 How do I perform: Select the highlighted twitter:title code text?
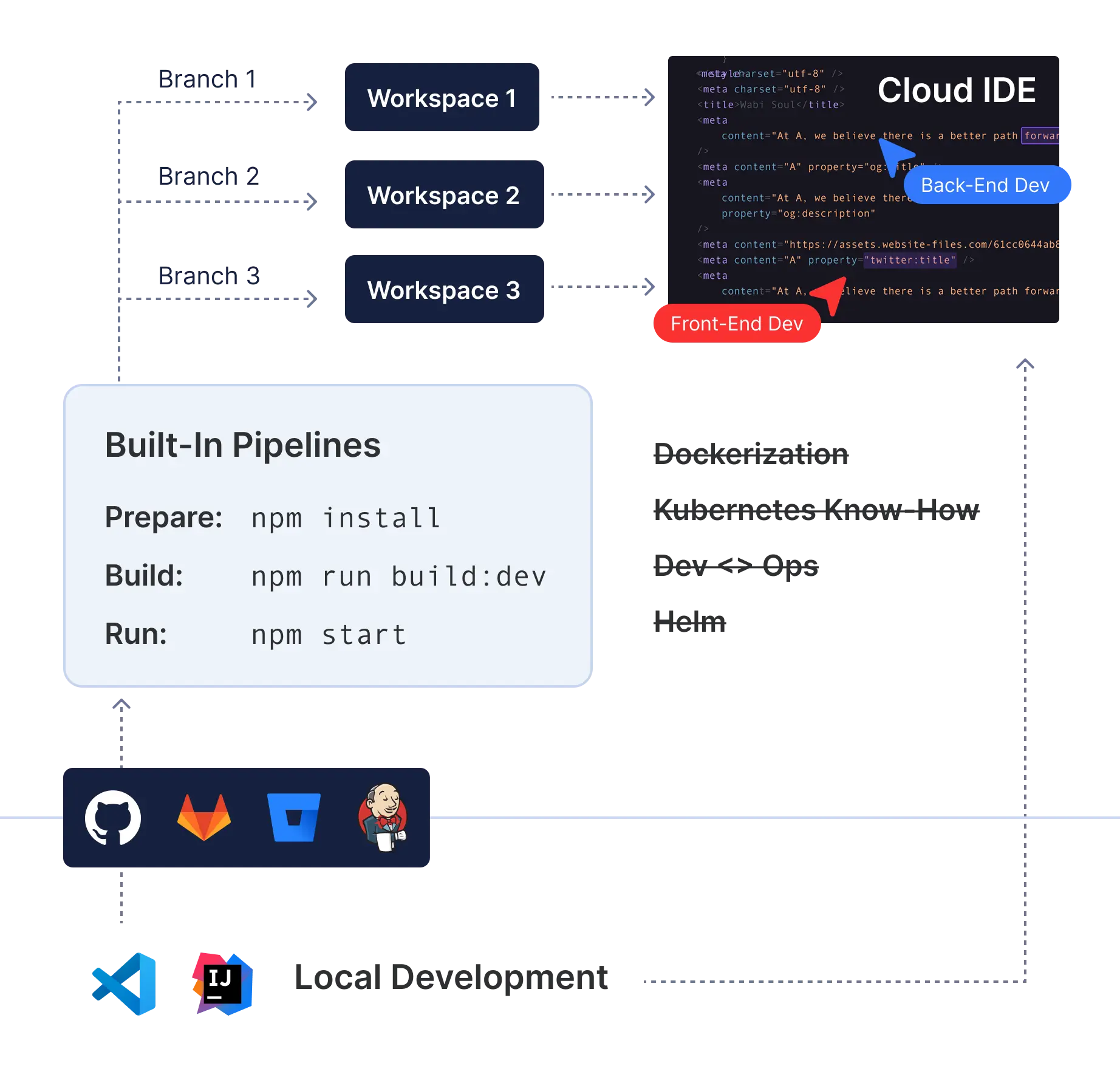coord(909,259)
